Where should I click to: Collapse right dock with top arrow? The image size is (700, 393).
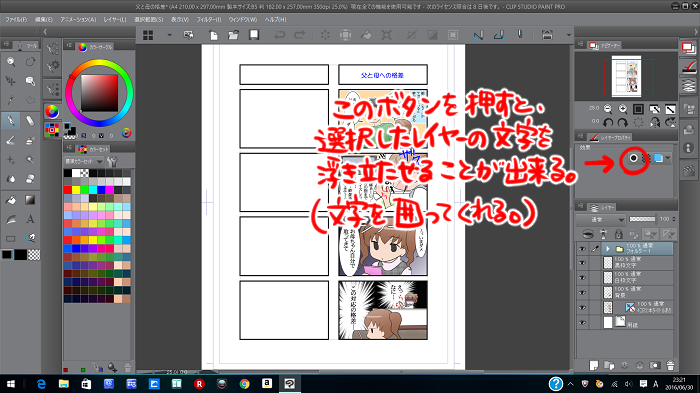(x=696, y=32)
